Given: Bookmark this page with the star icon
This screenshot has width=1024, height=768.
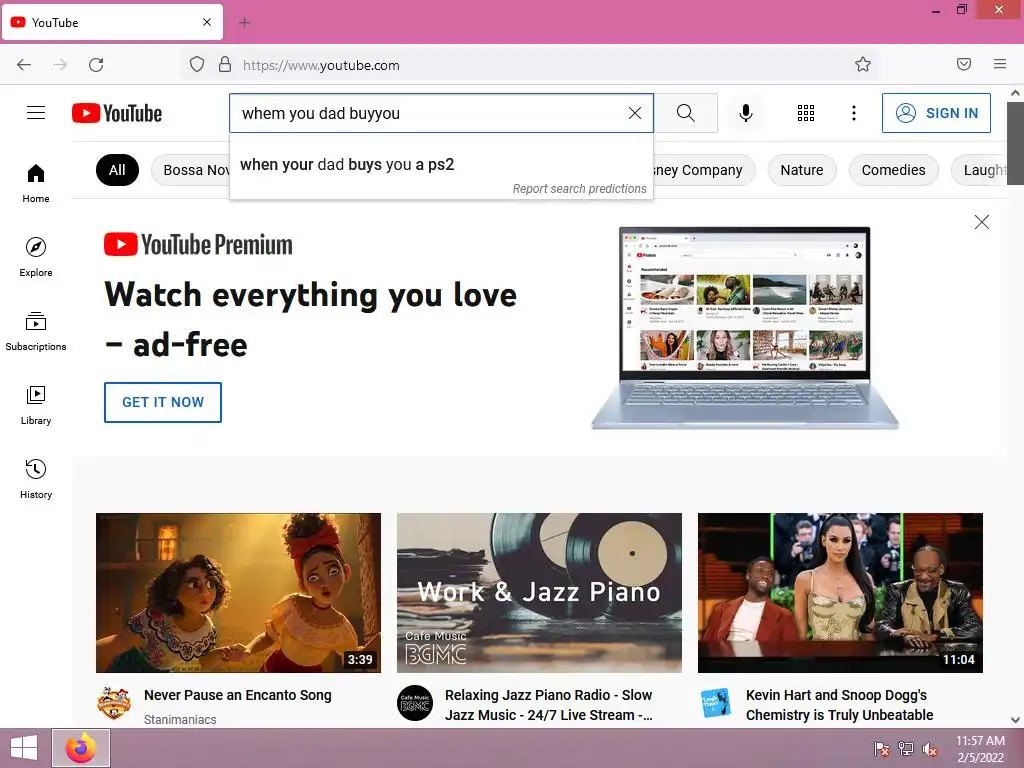Looking at the screenshot, I should tap(863, 65).
